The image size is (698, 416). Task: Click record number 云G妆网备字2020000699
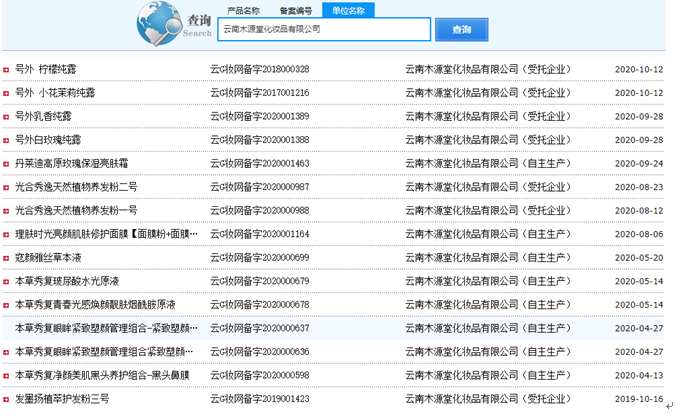pyautogui.click(x=260, y=258)
